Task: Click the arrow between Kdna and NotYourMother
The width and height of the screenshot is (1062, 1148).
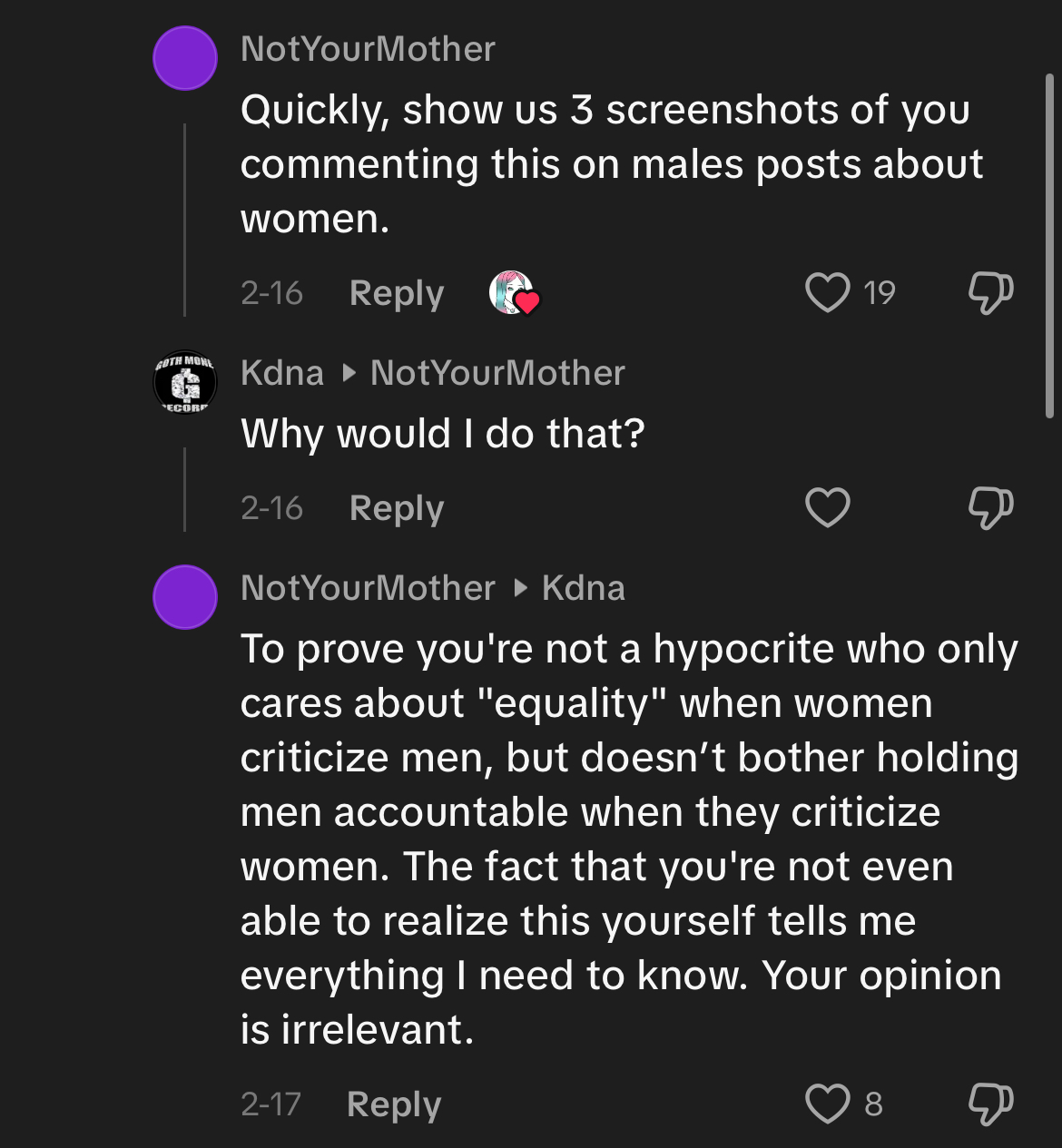Action: pyautogui.click(x=348, y=373)
